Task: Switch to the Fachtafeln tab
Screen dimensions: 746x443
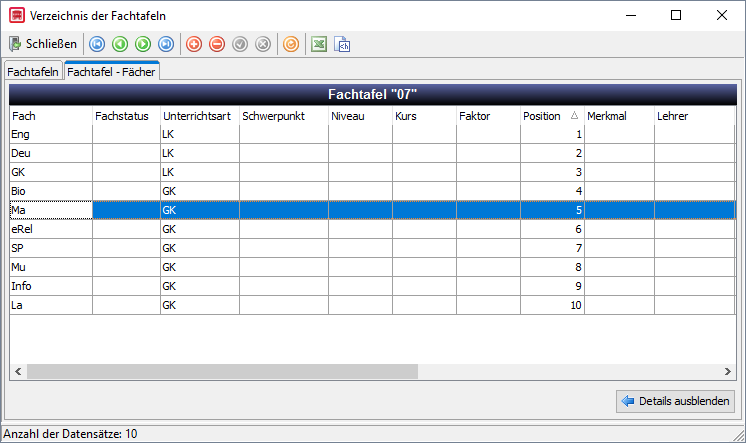Action: (33, 71)
